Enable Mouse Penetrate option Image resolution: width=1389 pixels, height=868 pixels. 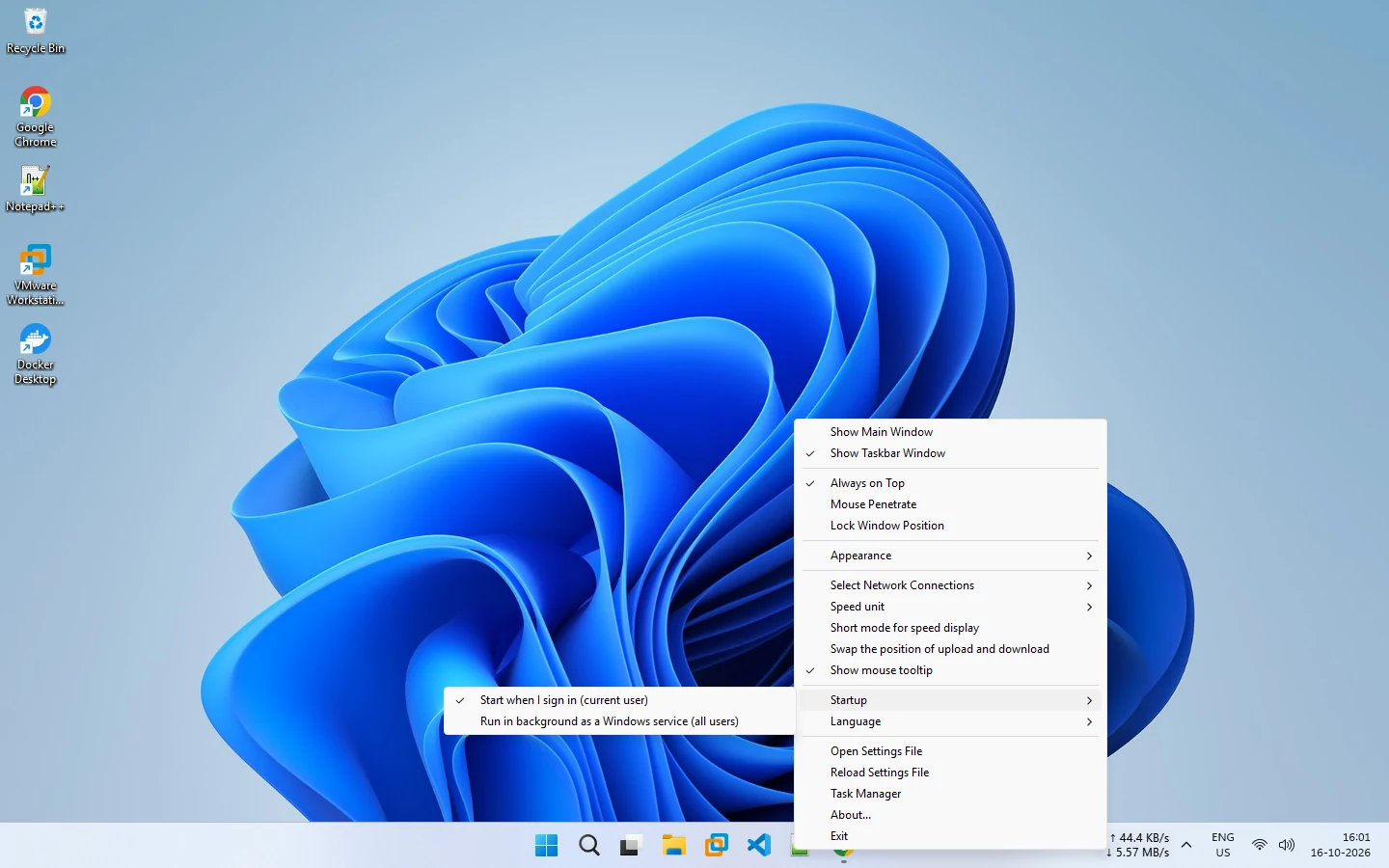coord(950,504)
